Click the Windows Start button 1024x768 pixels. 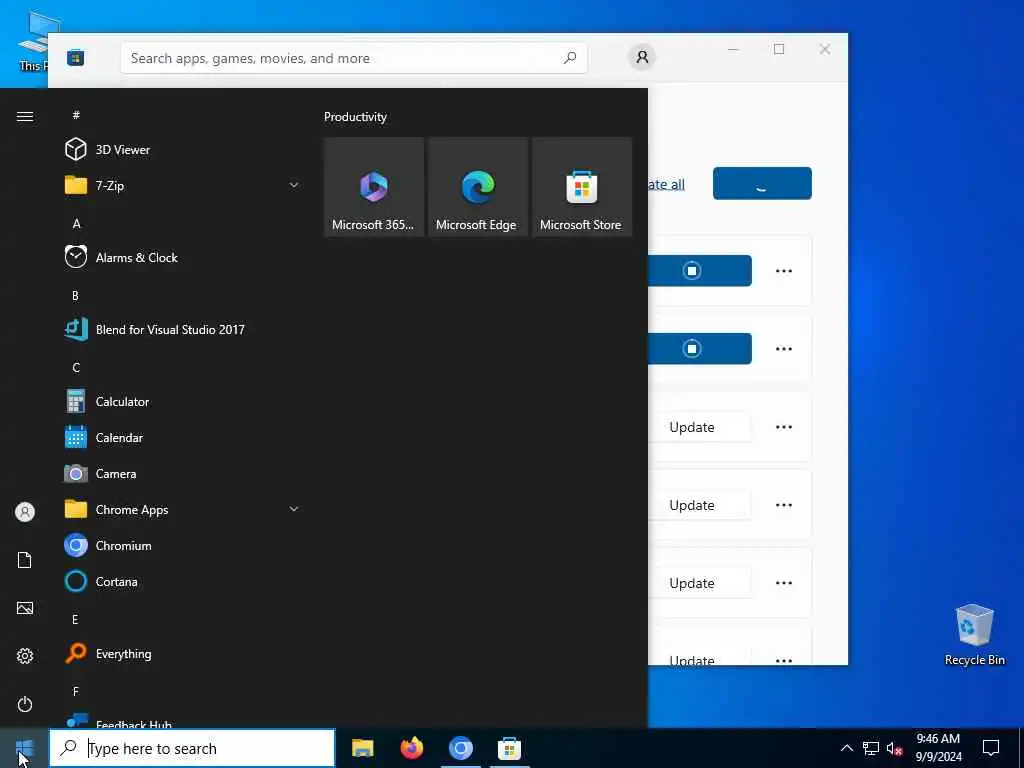(x=24, y=748)
